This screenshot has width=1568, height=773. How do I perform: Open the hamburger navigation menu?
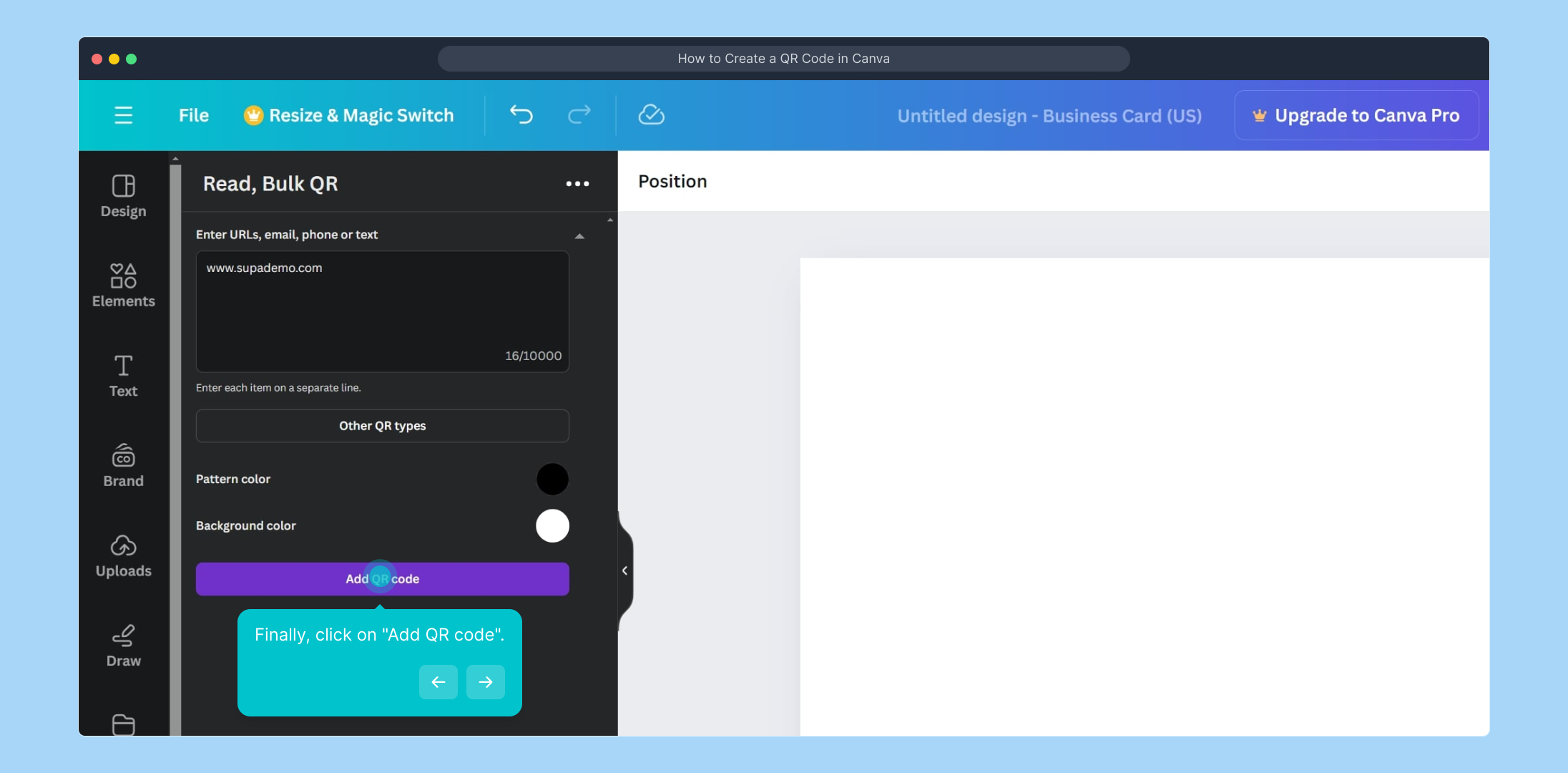(123, 115)
